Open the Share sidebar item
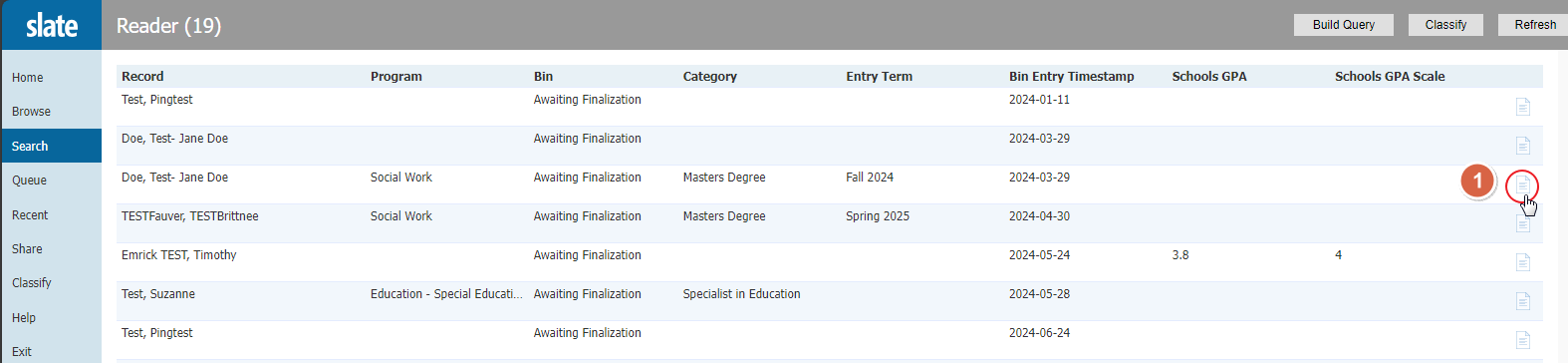This screenshot has height=363, width=1568. 27,249
